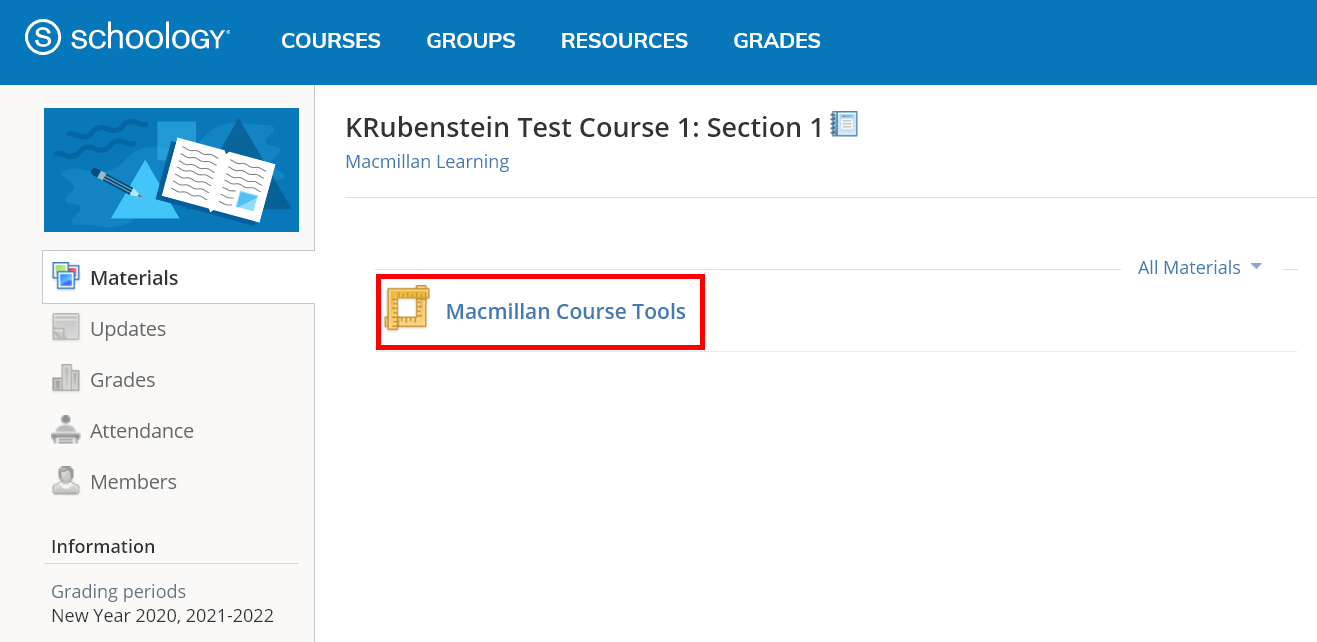Click the course banner image thumbnail
This screenshot has width=1317, height=642.
click(x=171, y=170)
